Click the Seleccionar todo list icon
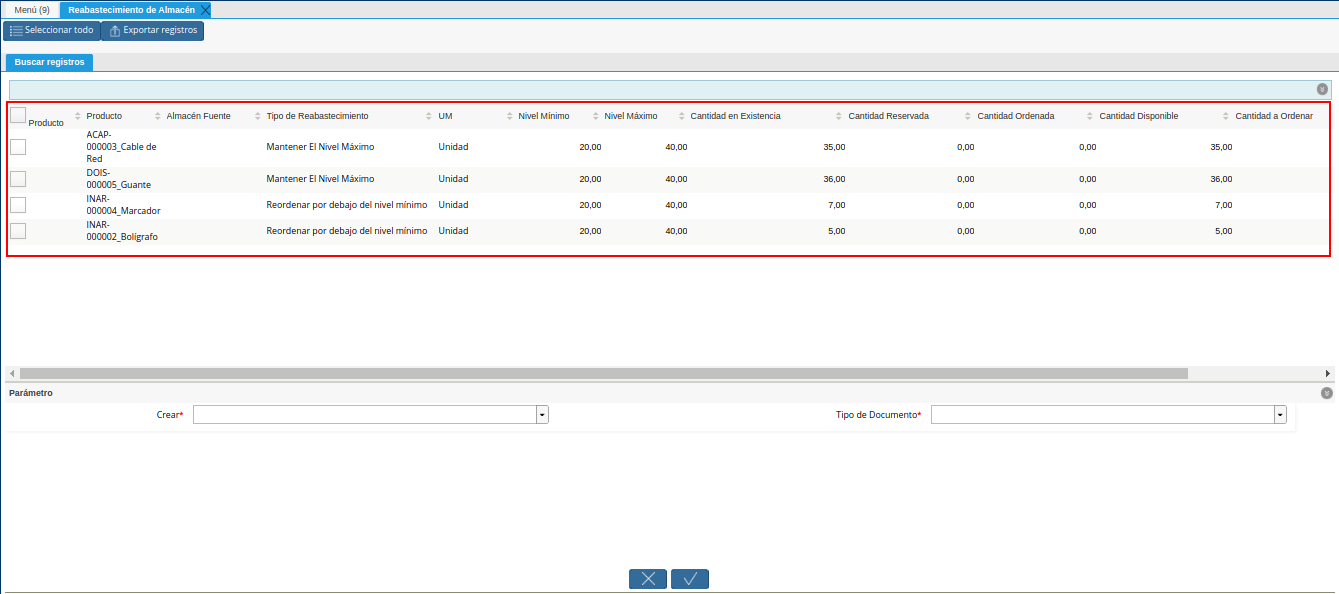This screenshot has width=1339, height=594. (x=15, y=30)
